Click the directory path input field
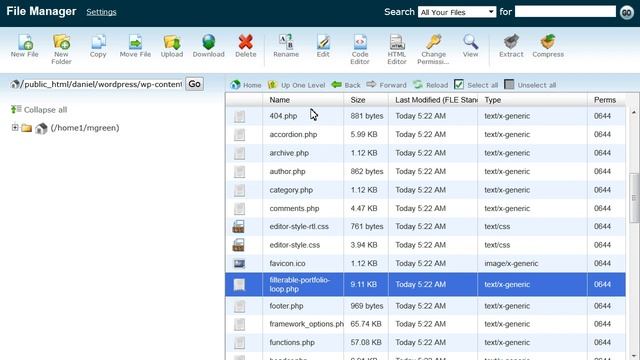Screen dimensions: 640x360 [101, 84]
